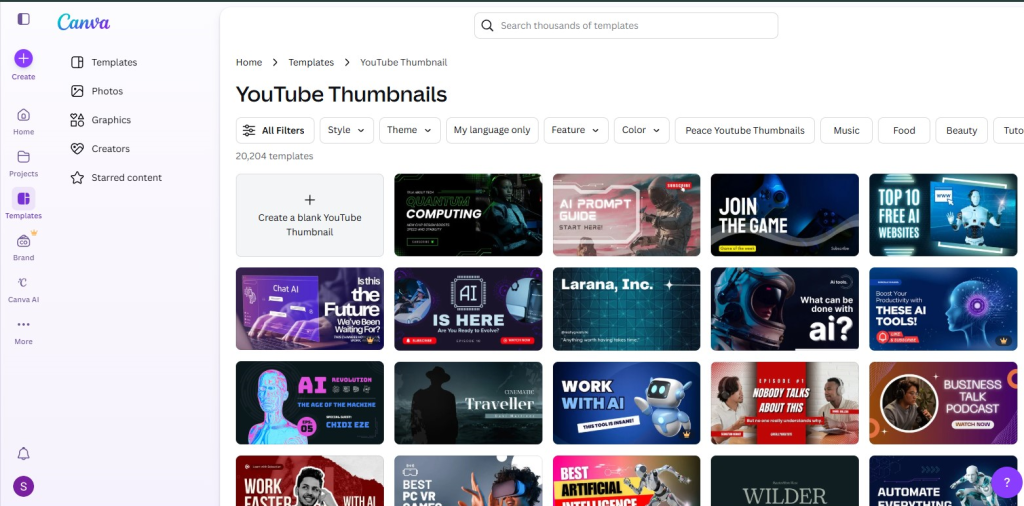Open Quantum Computing template
The width and height of the screenshot is (1024, 506).
468,215
